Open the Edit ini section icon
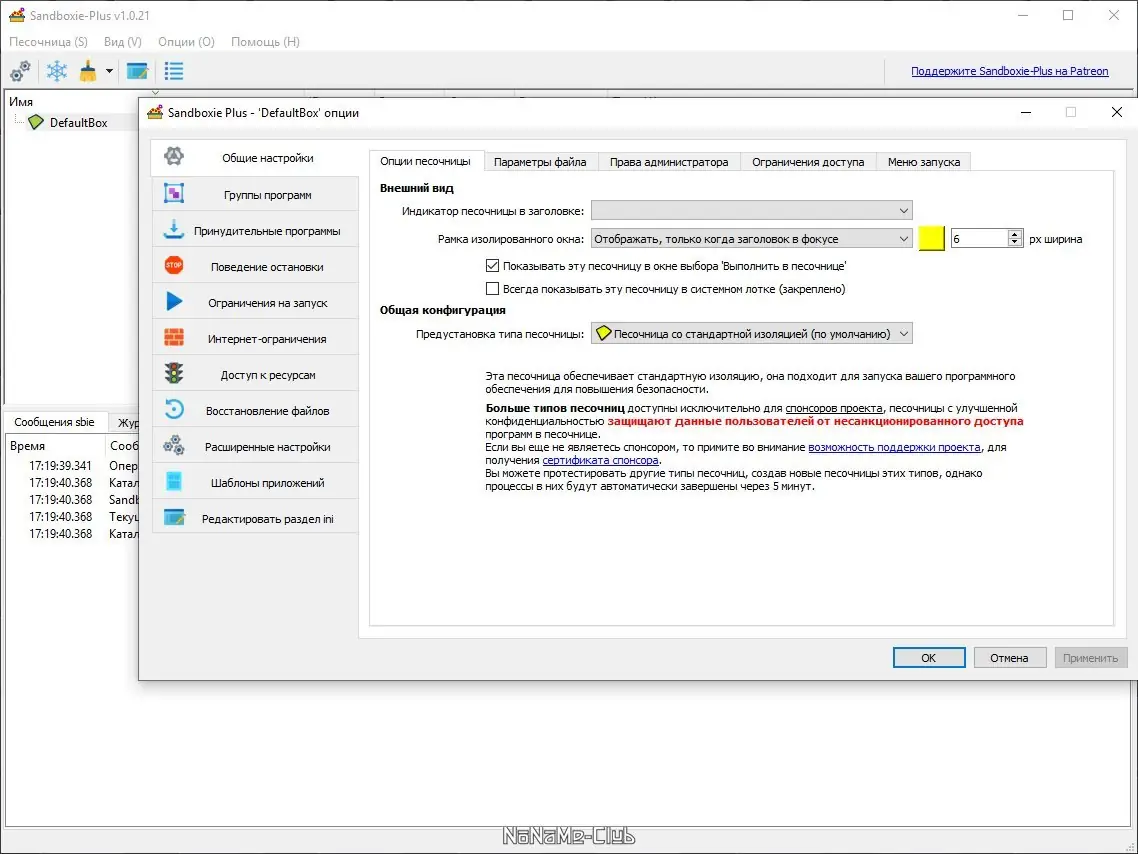The width and height of the screenshot is (1138, 854). click(x=173, y=517)
